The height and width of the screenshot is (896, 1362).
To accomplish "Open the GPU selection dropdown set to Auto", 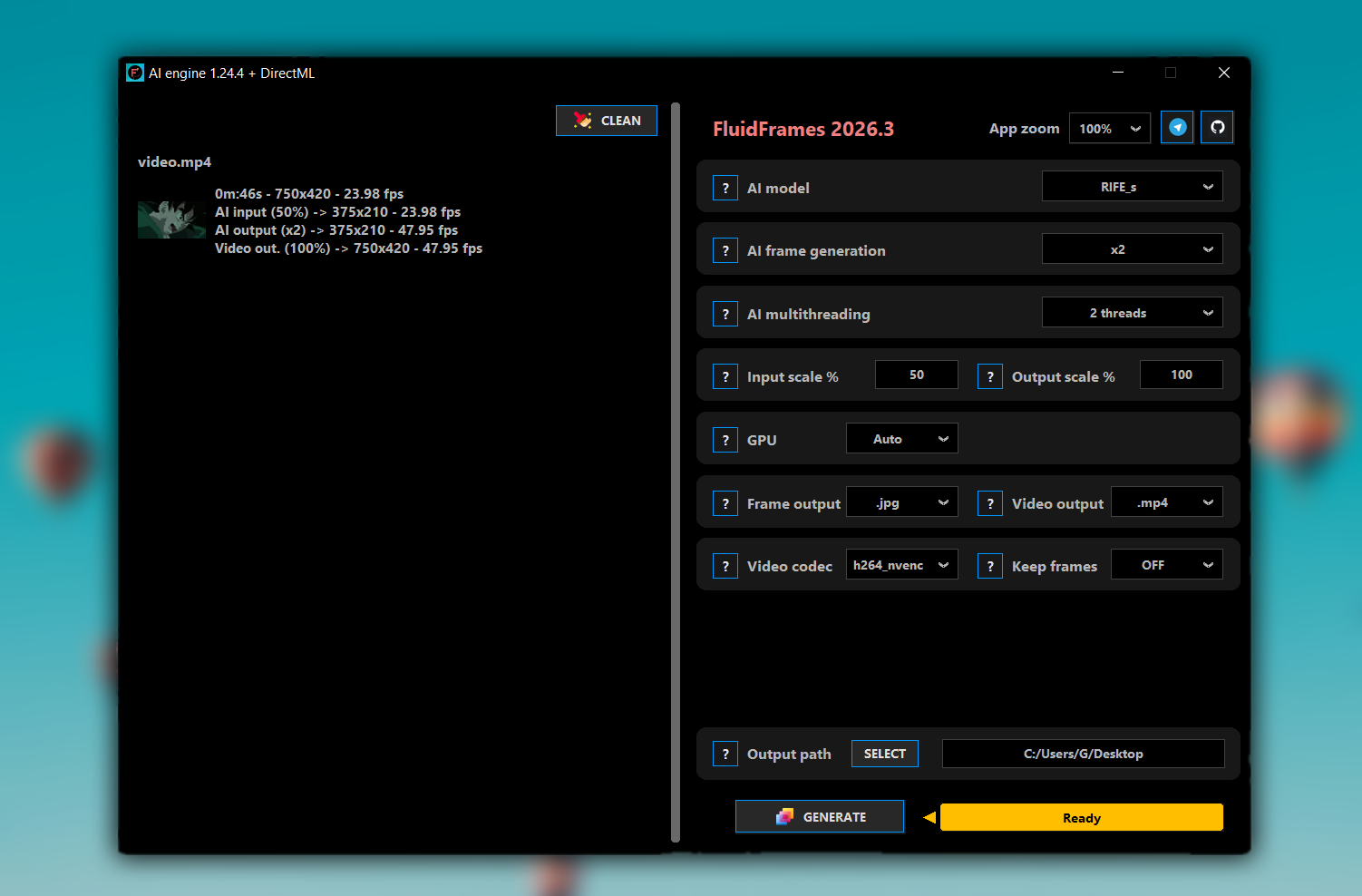I will tap(902, 439).
